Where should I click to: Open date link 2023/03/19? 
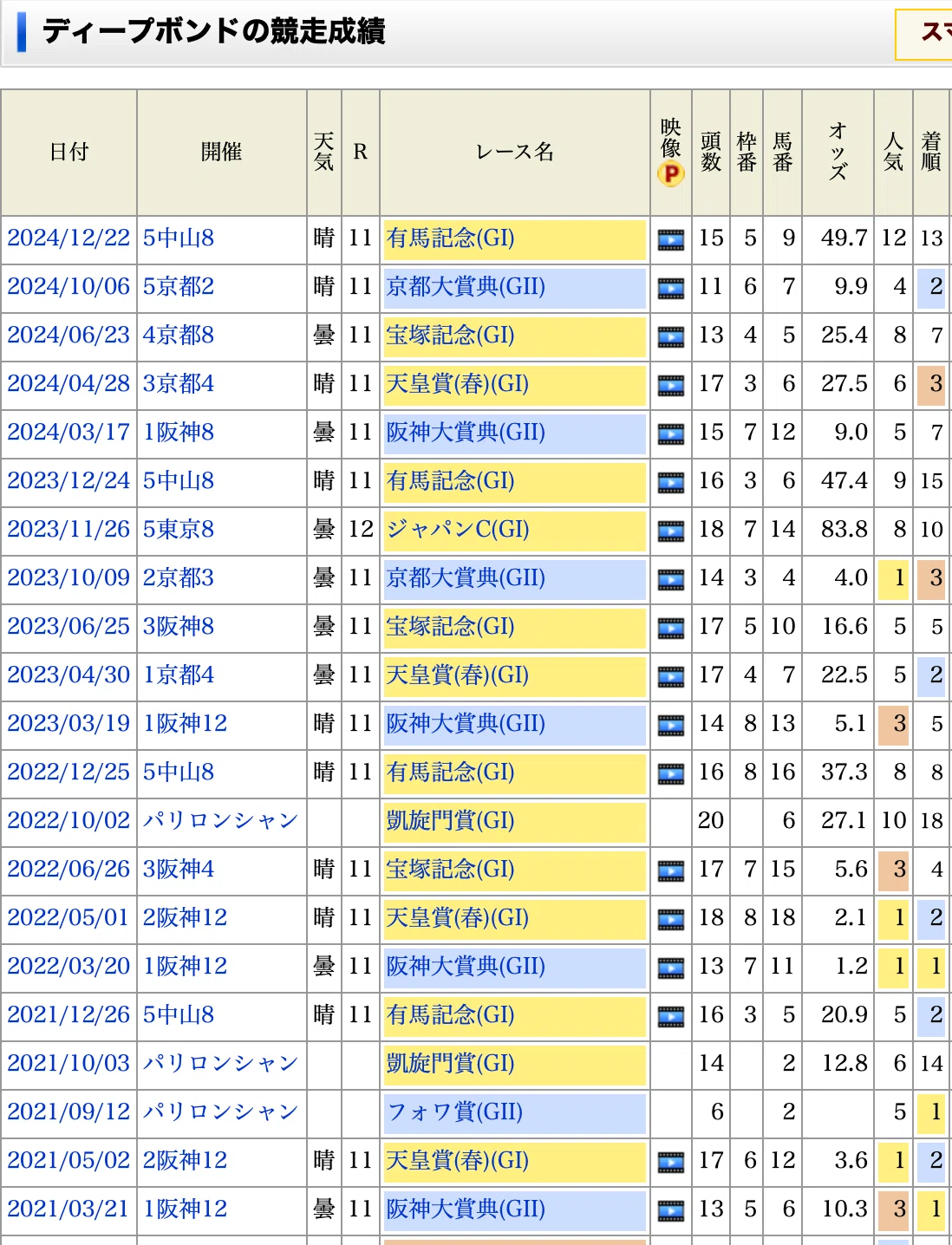click(68, 724)
